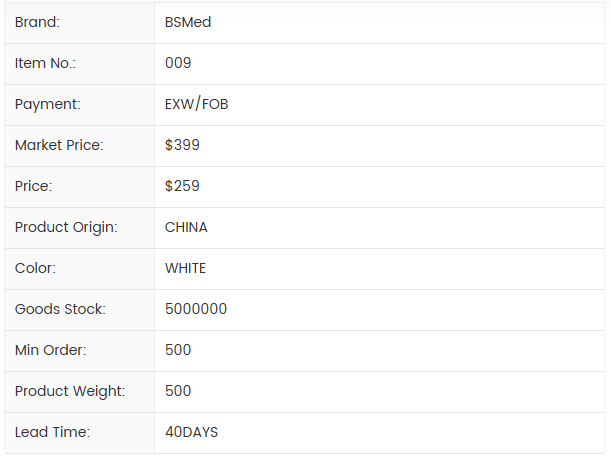611x461 pixels.
Task: Select the $399 market price value
Action: point(182,145)
